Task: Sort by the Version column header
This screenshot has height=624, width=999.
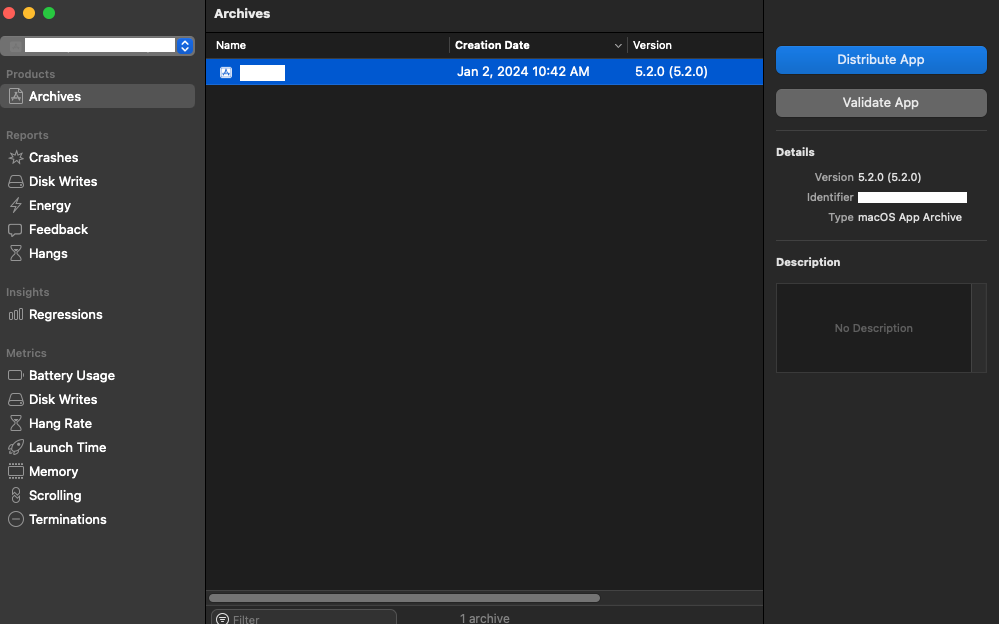Action: click(695, 45)
